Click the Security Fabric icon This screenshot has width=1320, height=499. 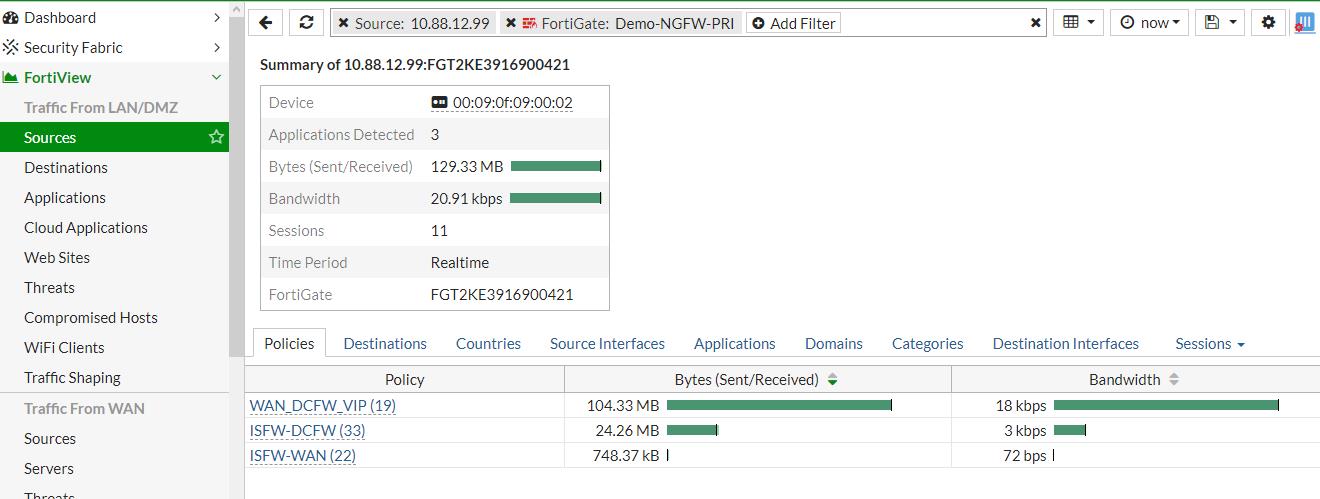coord(11,47)
